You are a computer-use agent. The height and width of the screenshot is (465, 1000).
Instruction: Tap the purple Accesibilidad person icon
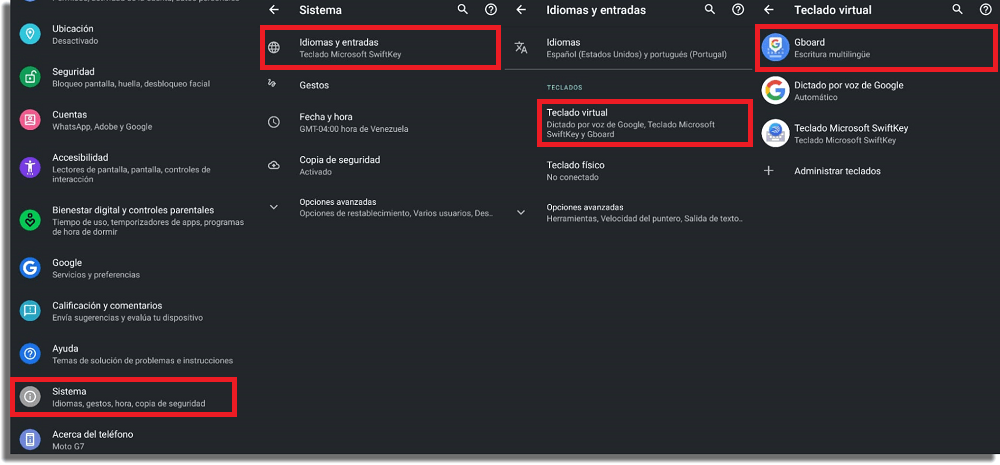[x=30, y=167]
